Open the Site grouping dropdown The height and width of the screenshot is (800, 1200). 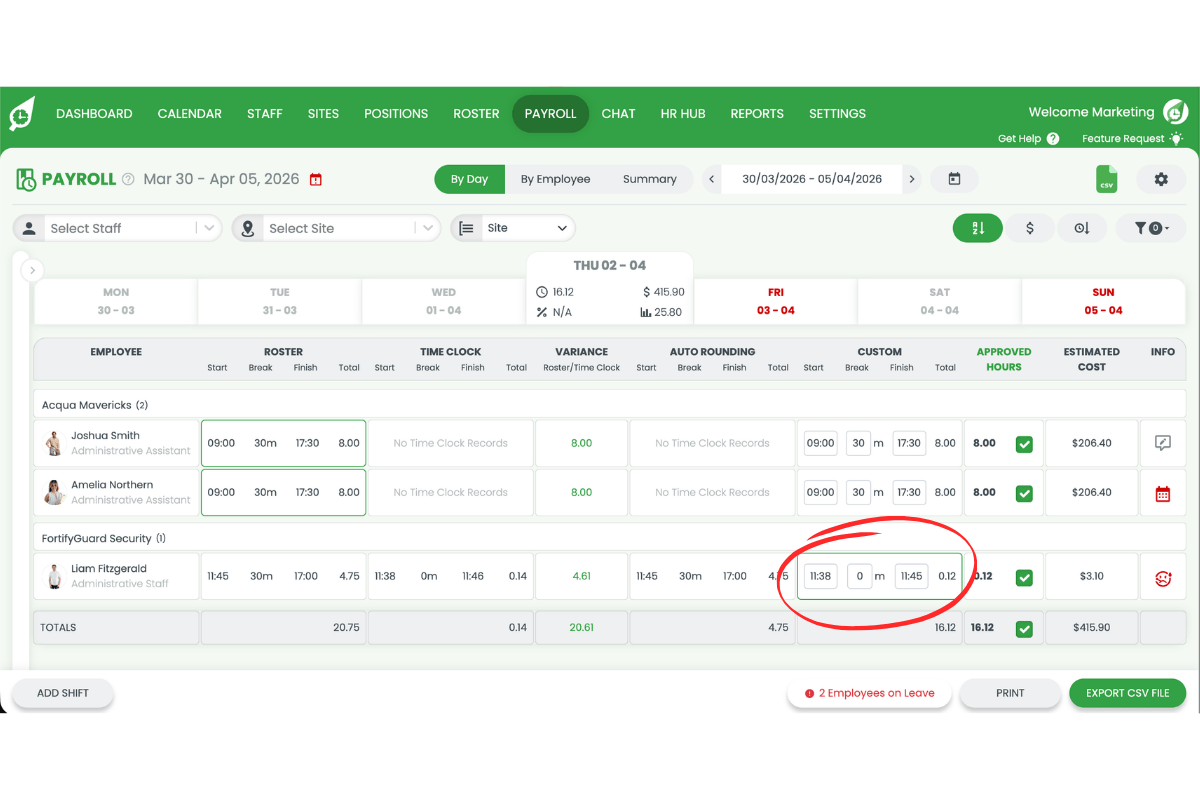pyautogui.click(x=514, y=228)
